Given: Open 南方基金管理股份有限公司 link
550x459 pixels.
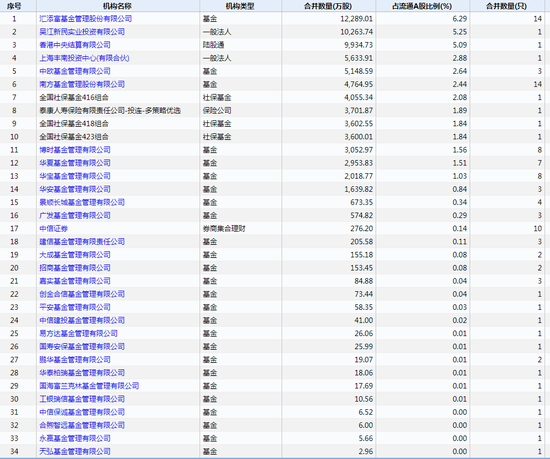Looking at the screenshot, I should [x=82, y=84].
